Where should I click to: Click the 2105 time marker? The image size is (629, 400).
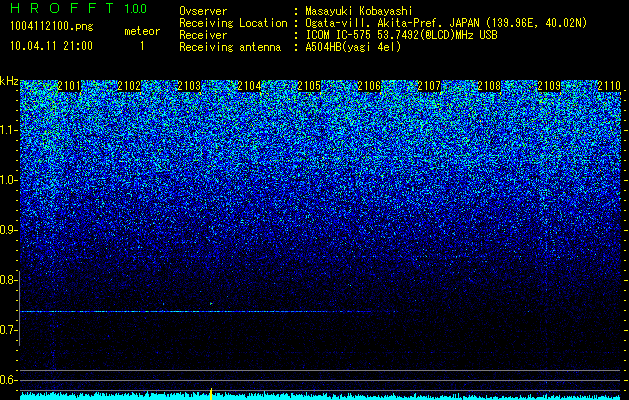(x=309, y=86)
